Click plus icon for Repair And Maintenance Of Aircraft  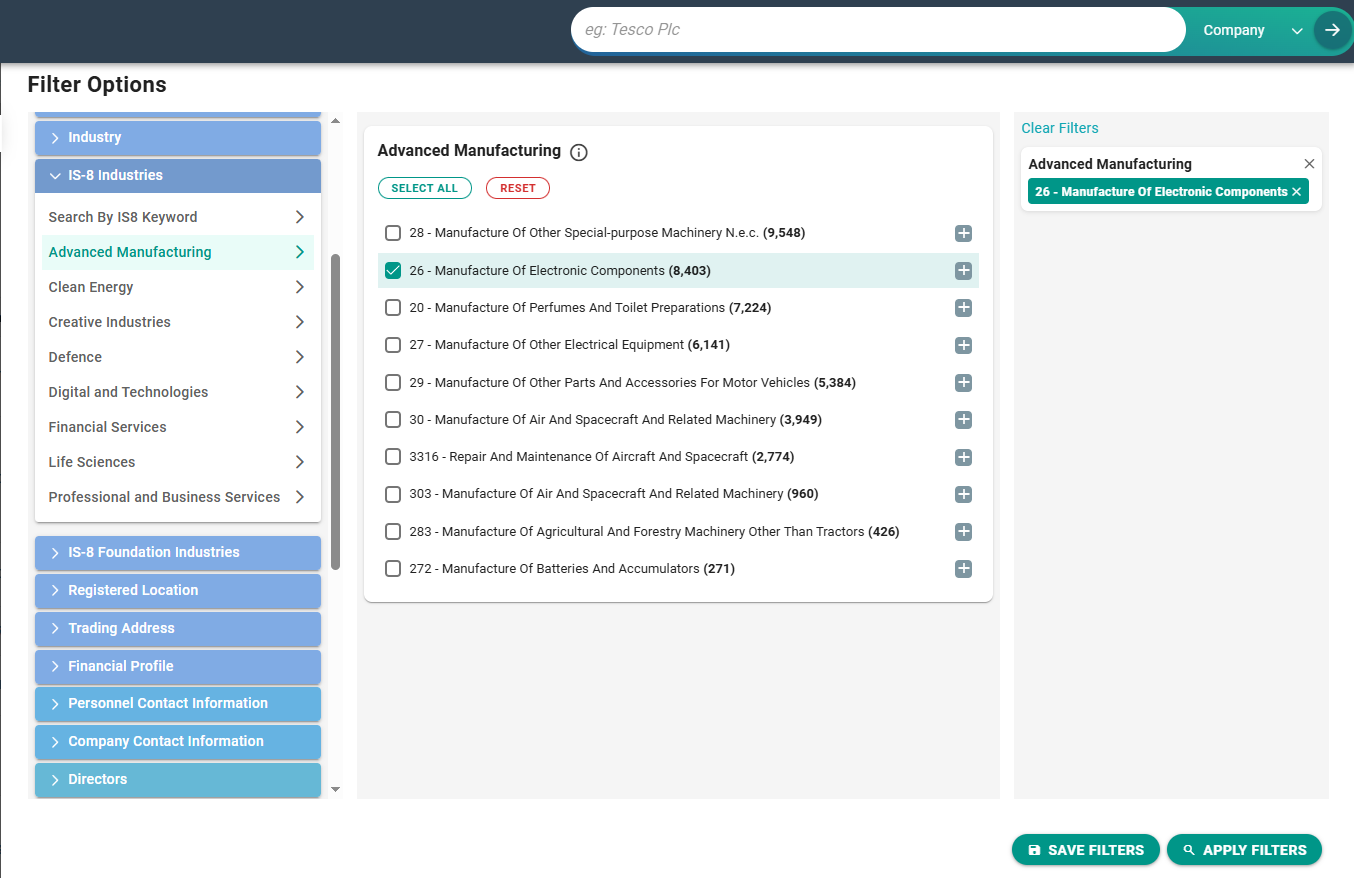click(x=963, y=457)
